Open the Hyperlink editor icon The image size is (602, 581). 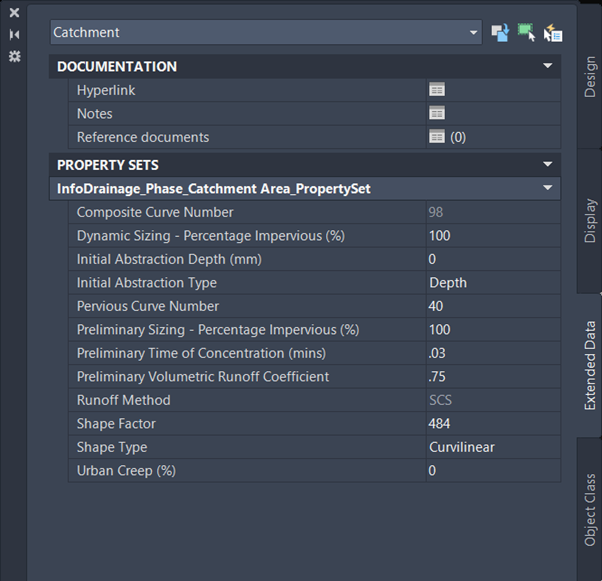(437, 90)
